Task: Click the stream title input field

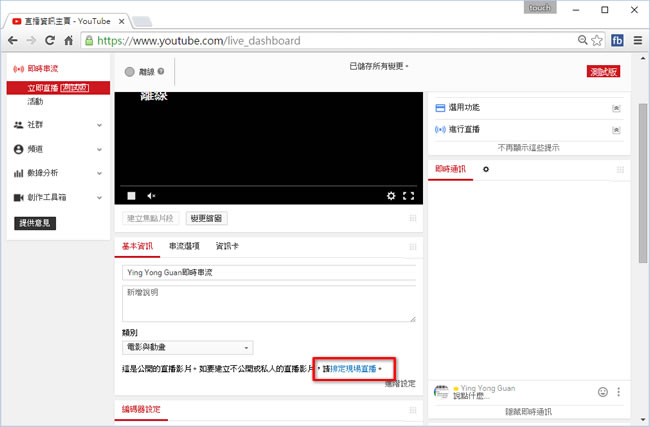Action: coord(269,272)
